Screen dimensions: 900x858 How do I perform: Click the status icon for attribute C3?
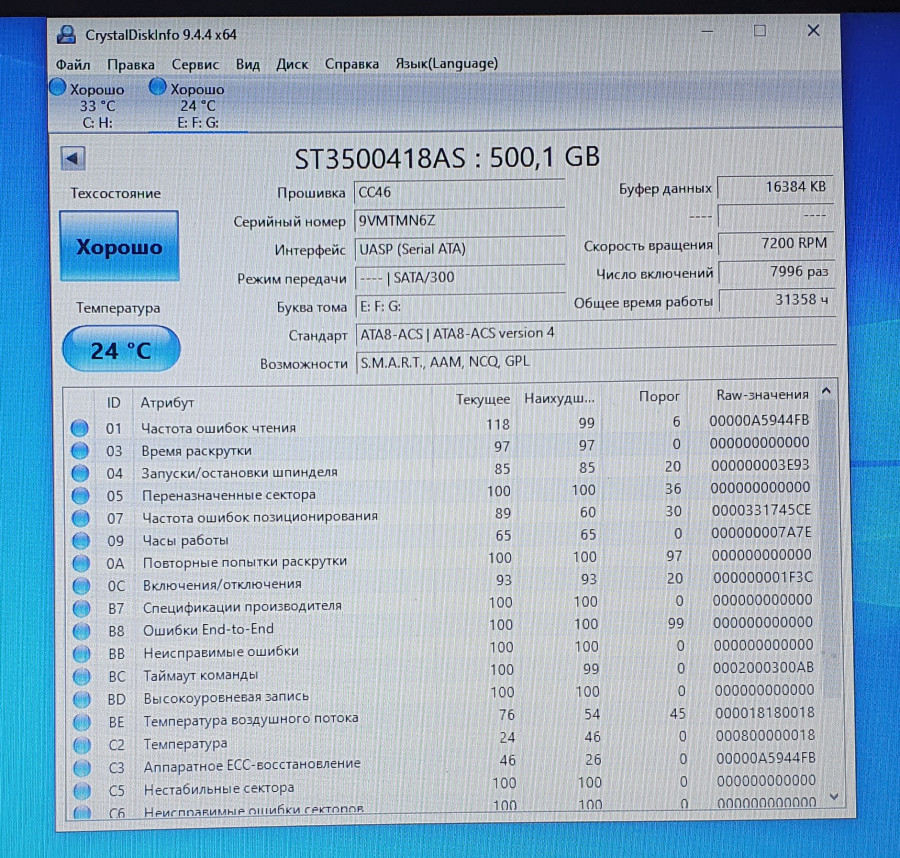(82, 768)
